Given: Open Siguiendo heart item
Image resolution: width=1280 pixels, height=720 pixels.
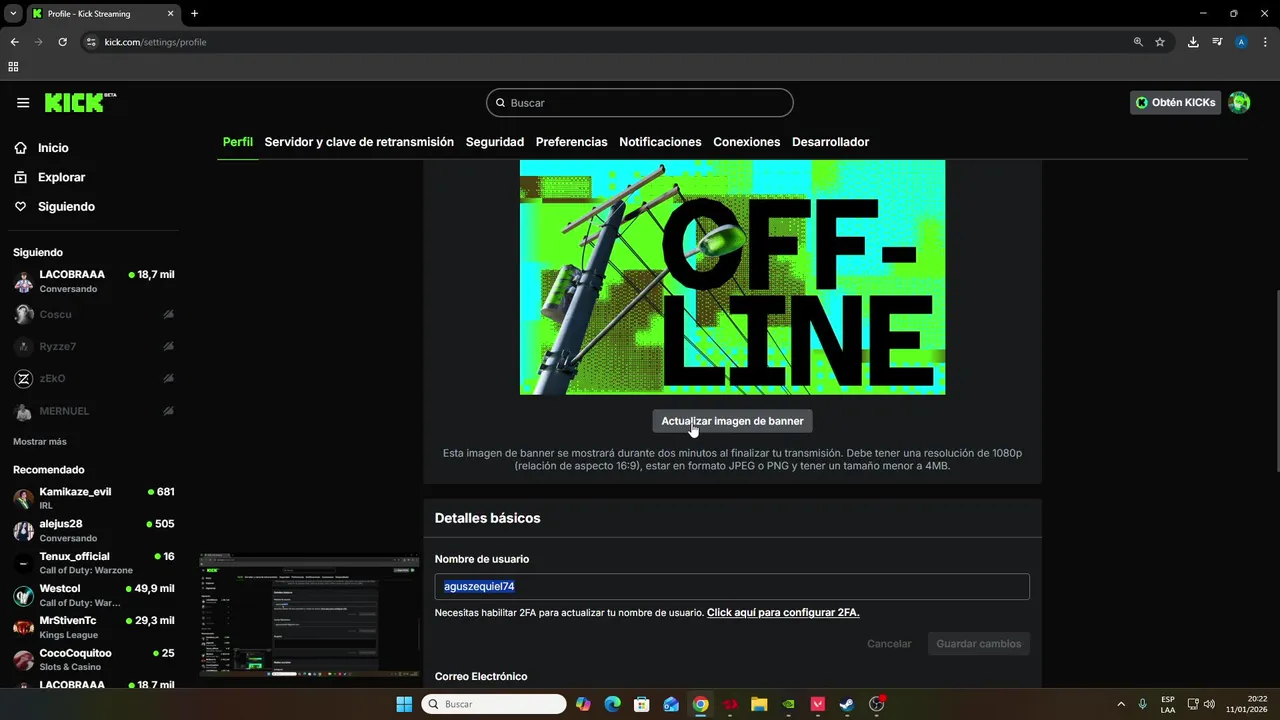Looking at the screenshot, I should pyautogui.click(x=66, y=207).
